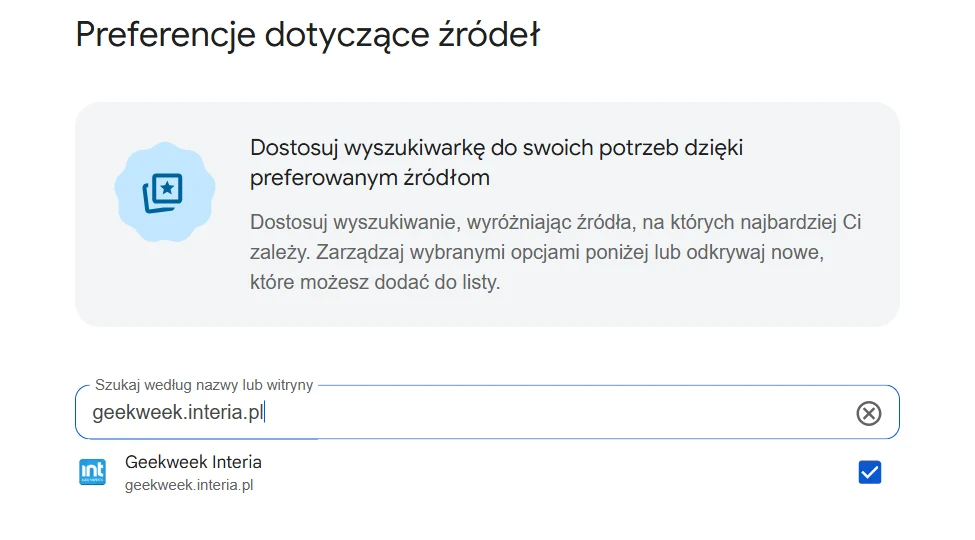Click the starred sources badge icon
Image resolution: width=975 pixels, height=540 pixels.
(x=164, y=192)
